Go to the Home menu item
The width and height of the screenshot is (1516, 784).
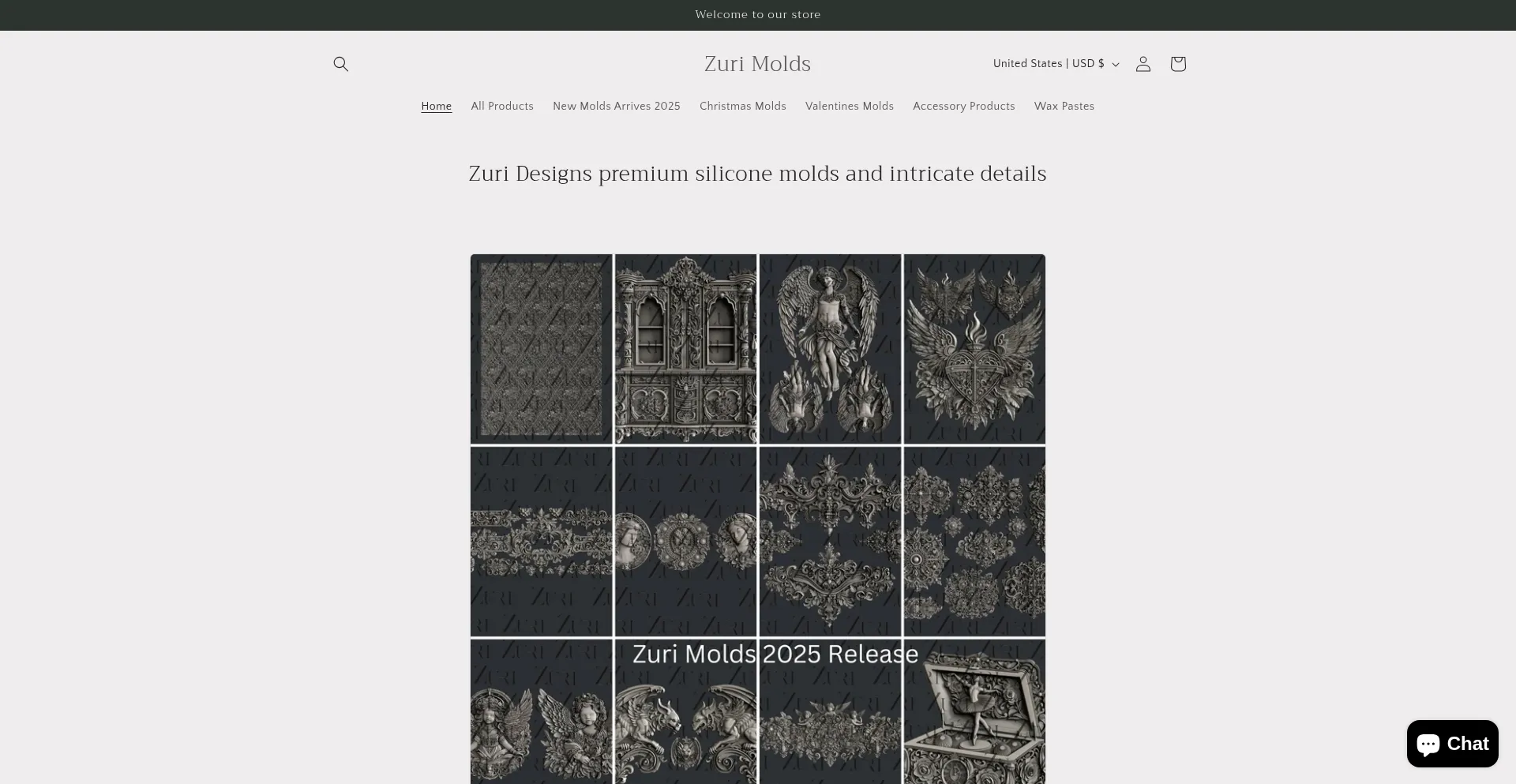[x=436, y=107]
